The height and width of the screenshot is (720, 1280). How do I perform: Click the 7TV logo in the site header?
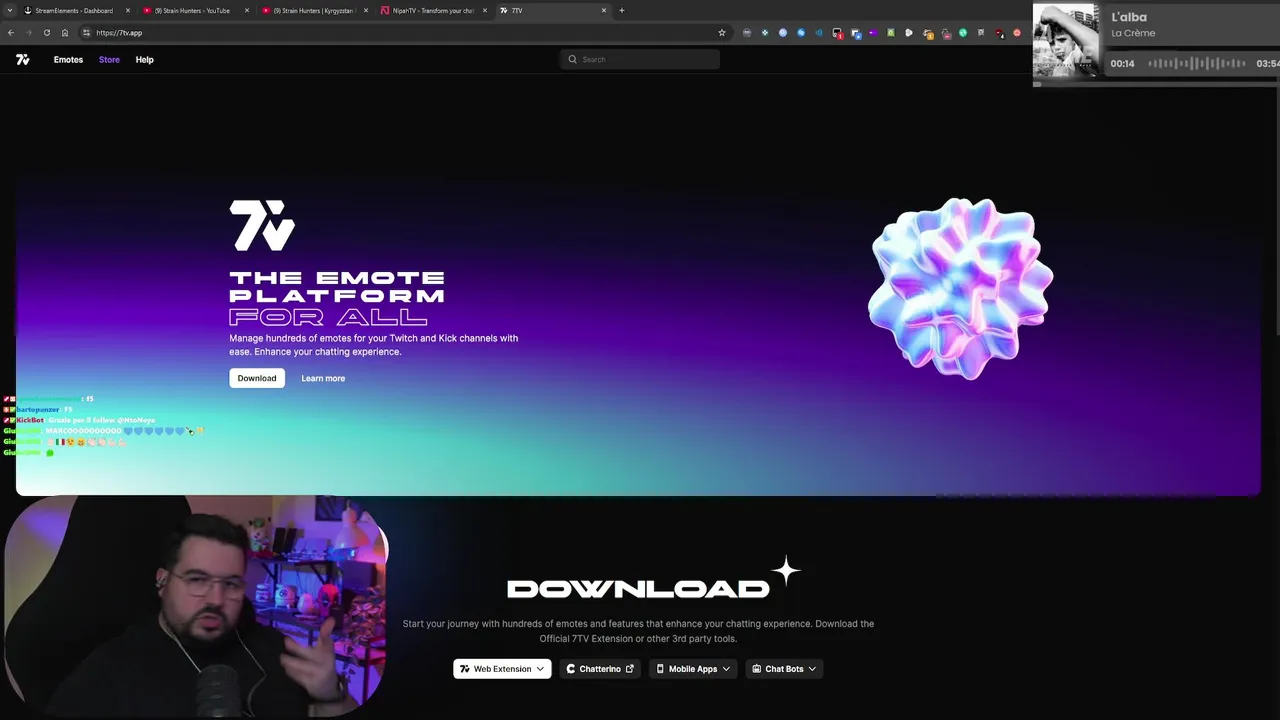click(23, 59)
